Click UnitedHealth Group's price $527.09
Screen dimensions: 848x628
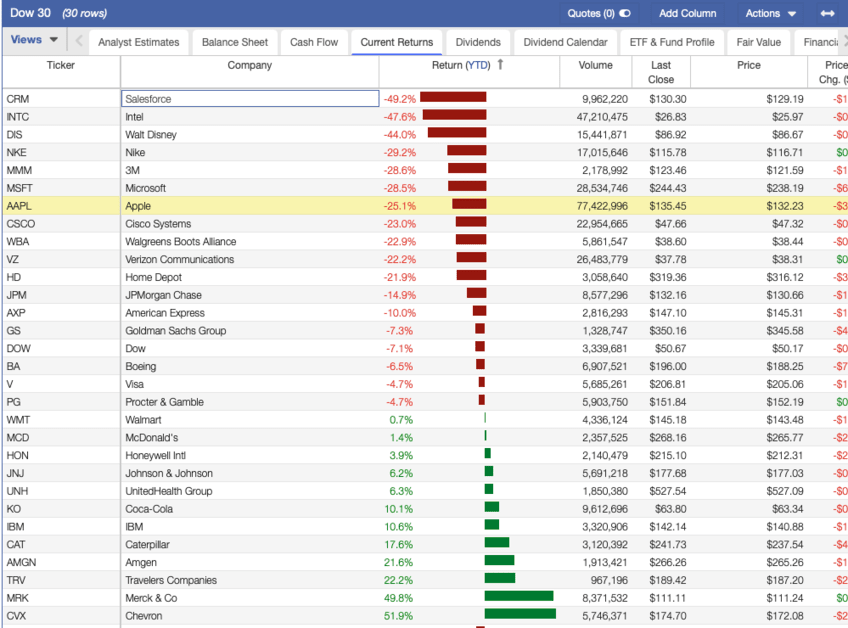click(785, 492)
